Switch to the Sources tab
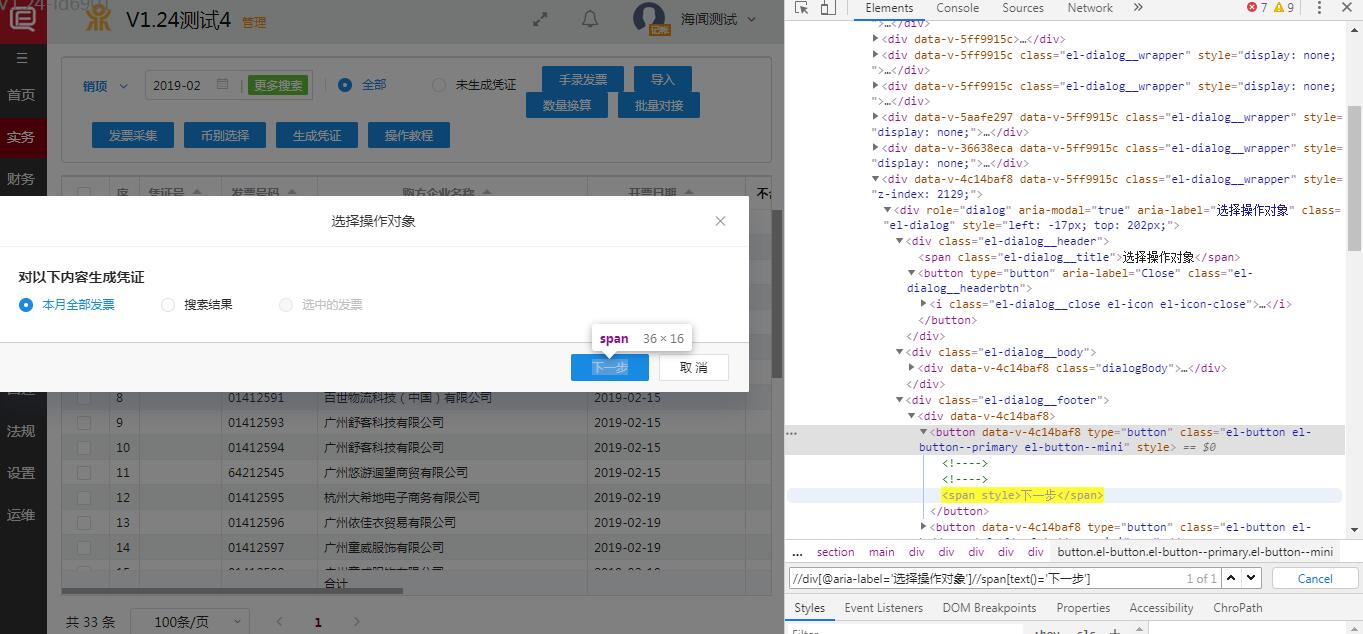Viewport: 1363px width, 634px height. coord(1023,7)
